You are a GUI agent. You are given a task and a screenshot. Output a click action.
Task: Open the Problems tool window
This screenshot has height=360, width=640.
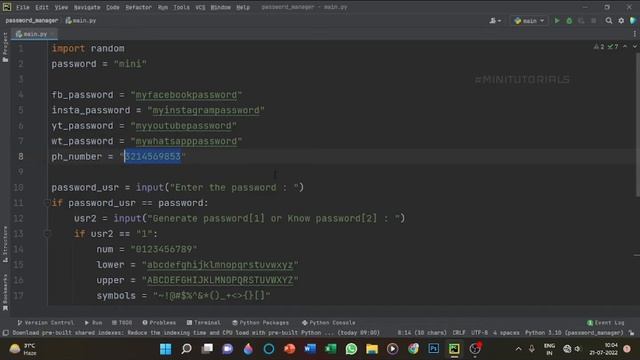(159, 322)
